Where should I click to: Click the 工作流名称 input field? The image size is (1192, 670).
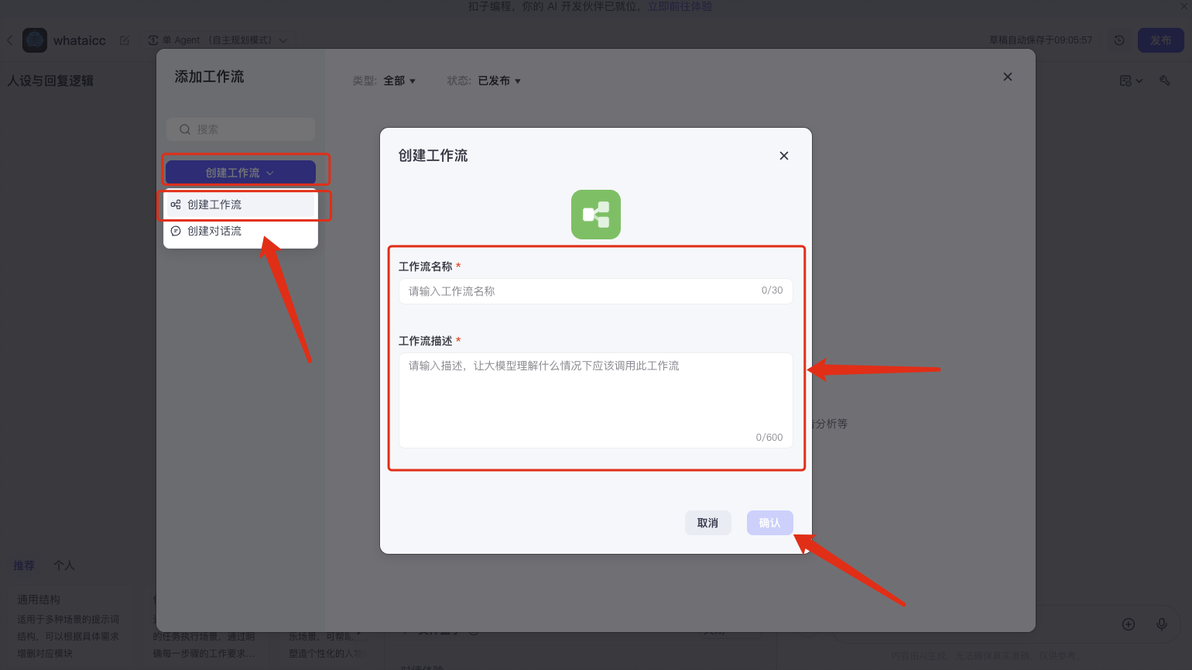click(x=595, y=291)
